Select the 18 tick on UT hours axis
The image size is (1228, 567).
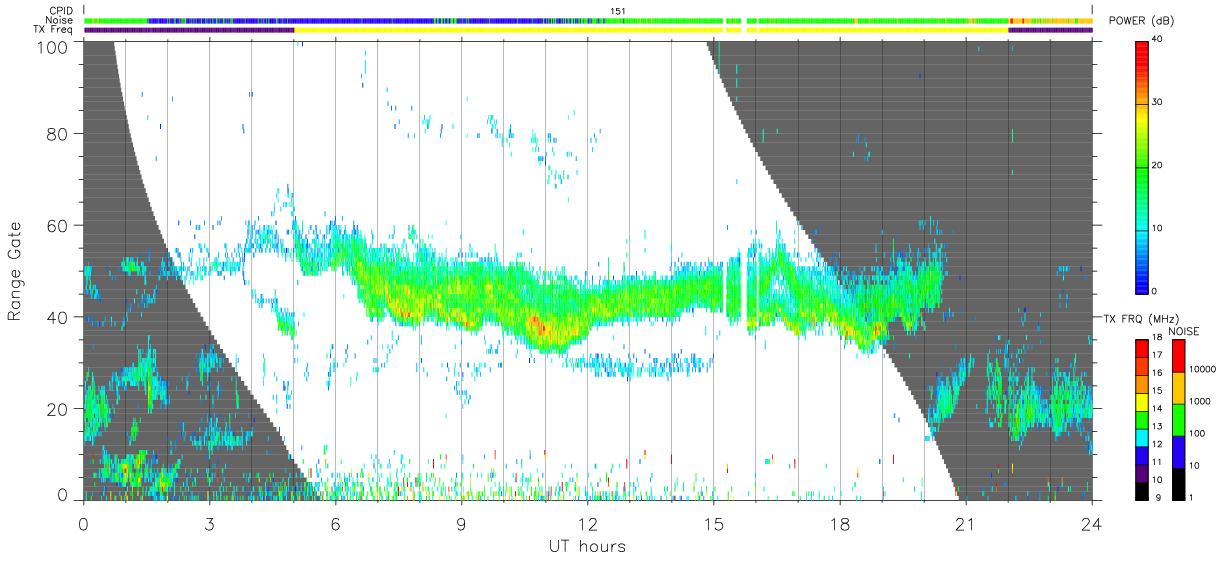tap(840, 522)
